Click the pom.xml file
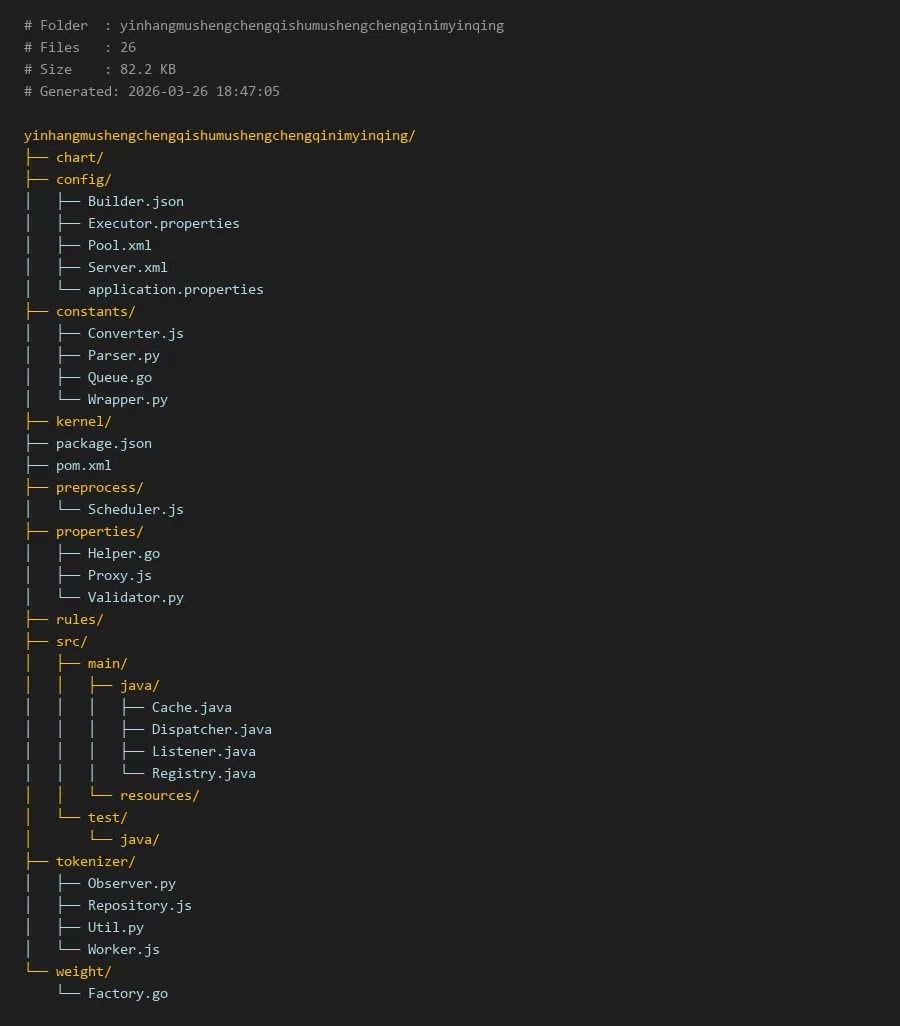 point(84,465)
